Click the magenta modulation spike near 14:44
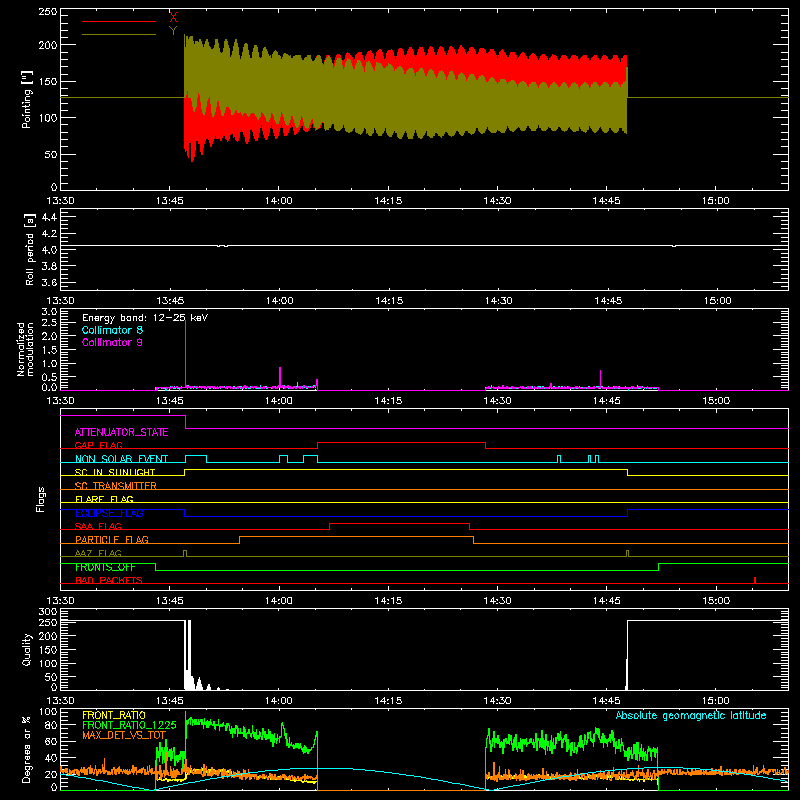Viewport: 800px width, 800px height. [601, 379]
